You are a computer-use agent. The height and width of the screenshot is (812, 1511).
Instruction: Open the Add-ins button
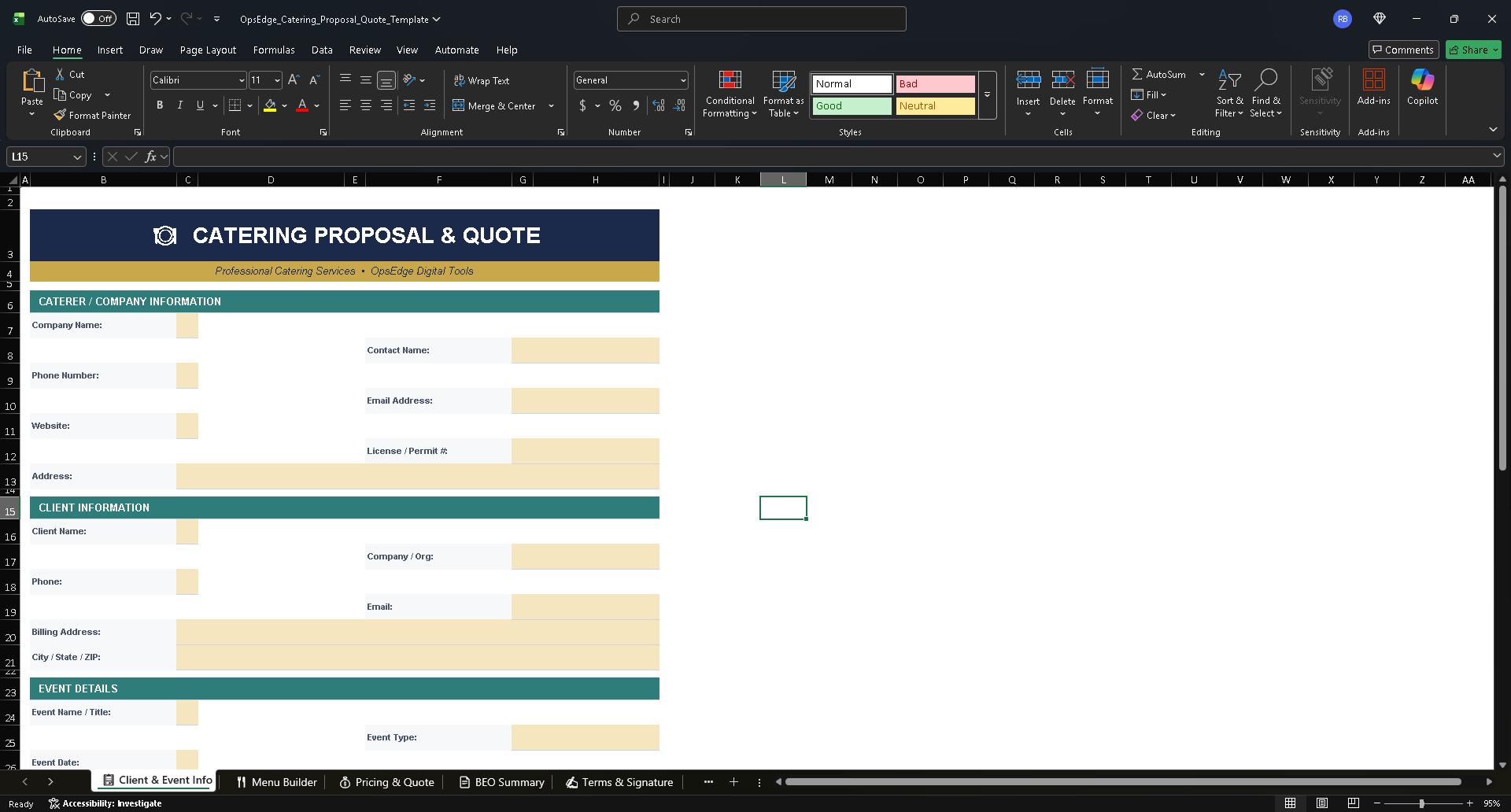pos(1373,87)
